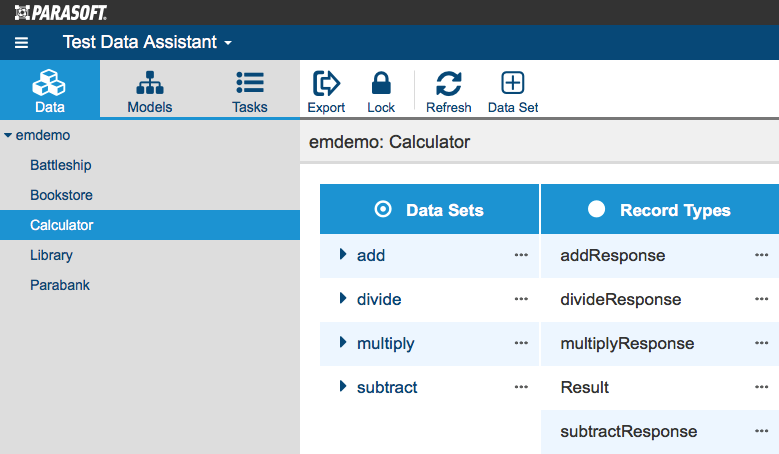Click the add data set name
This screenshot has width=779, height=454.
click(371, 255)
